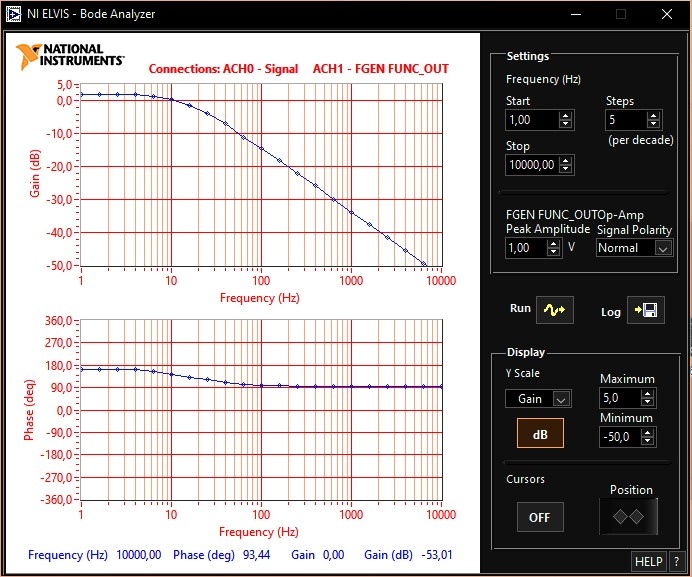The width and height of the screenshot is (692, 577).
Task: Save data with the Log button
Action: [646, 310]
